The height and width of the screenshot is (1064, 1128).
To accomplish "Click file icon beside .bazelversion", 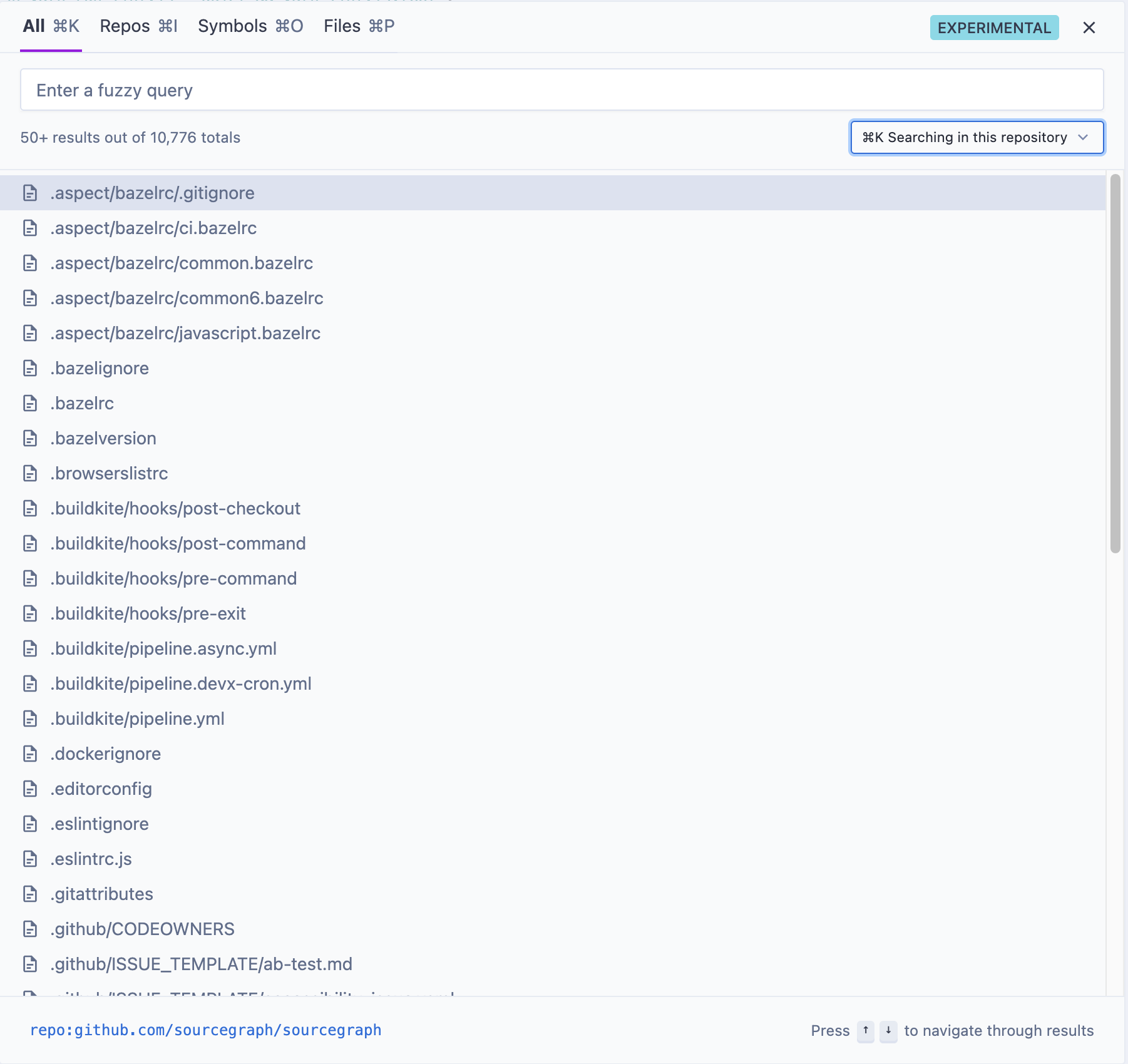I will tap(30, 438).
